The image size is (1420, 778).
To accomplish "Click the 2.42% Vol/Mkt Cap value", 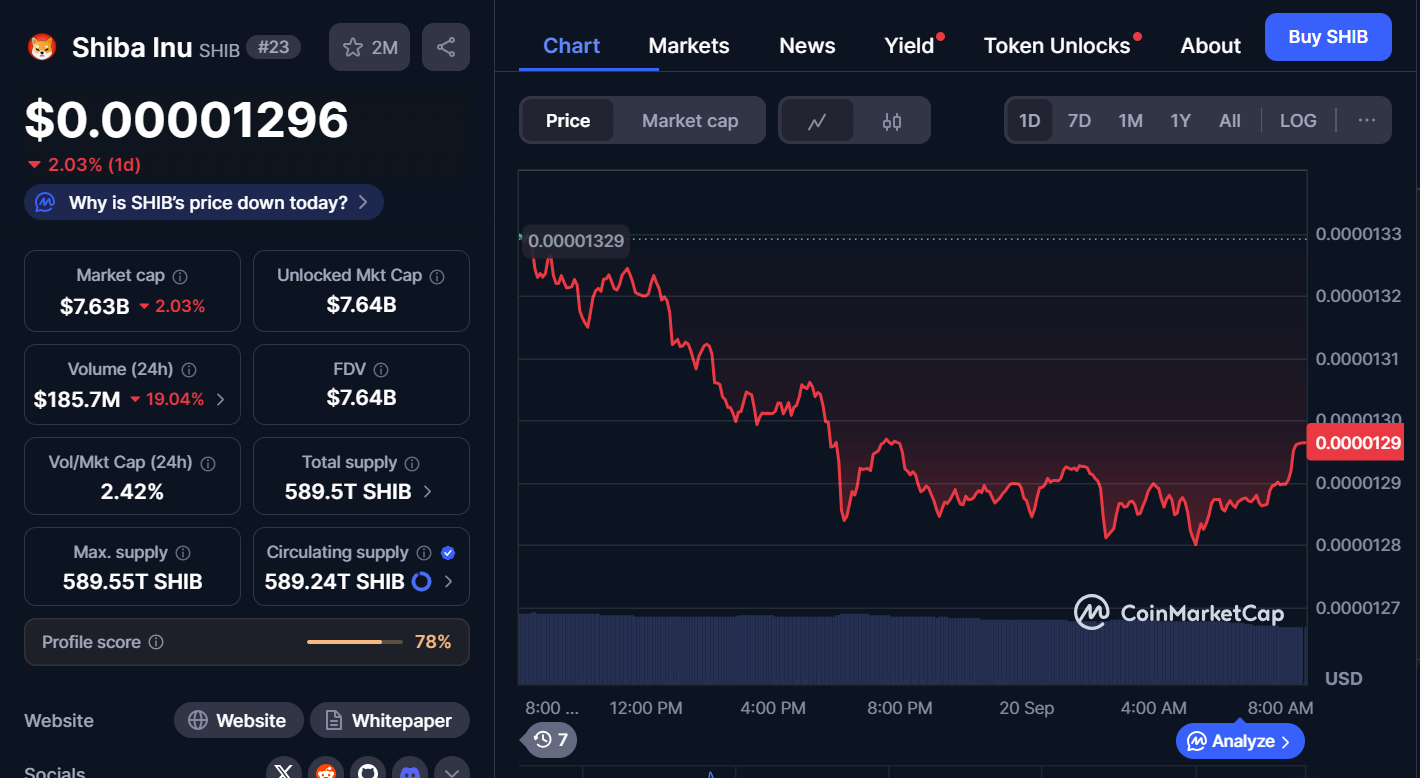I will pos(132,491).
